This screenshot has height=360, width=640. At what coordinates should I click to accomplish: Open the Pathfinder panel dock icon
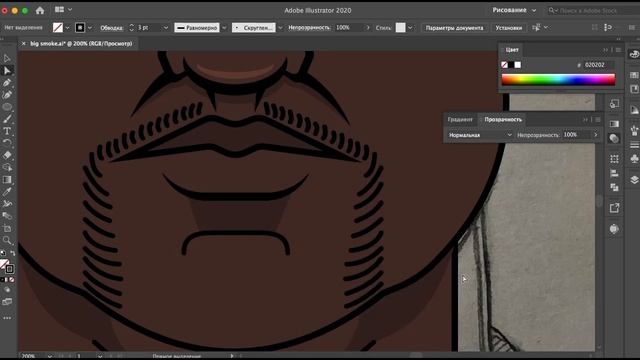(614, 187)
